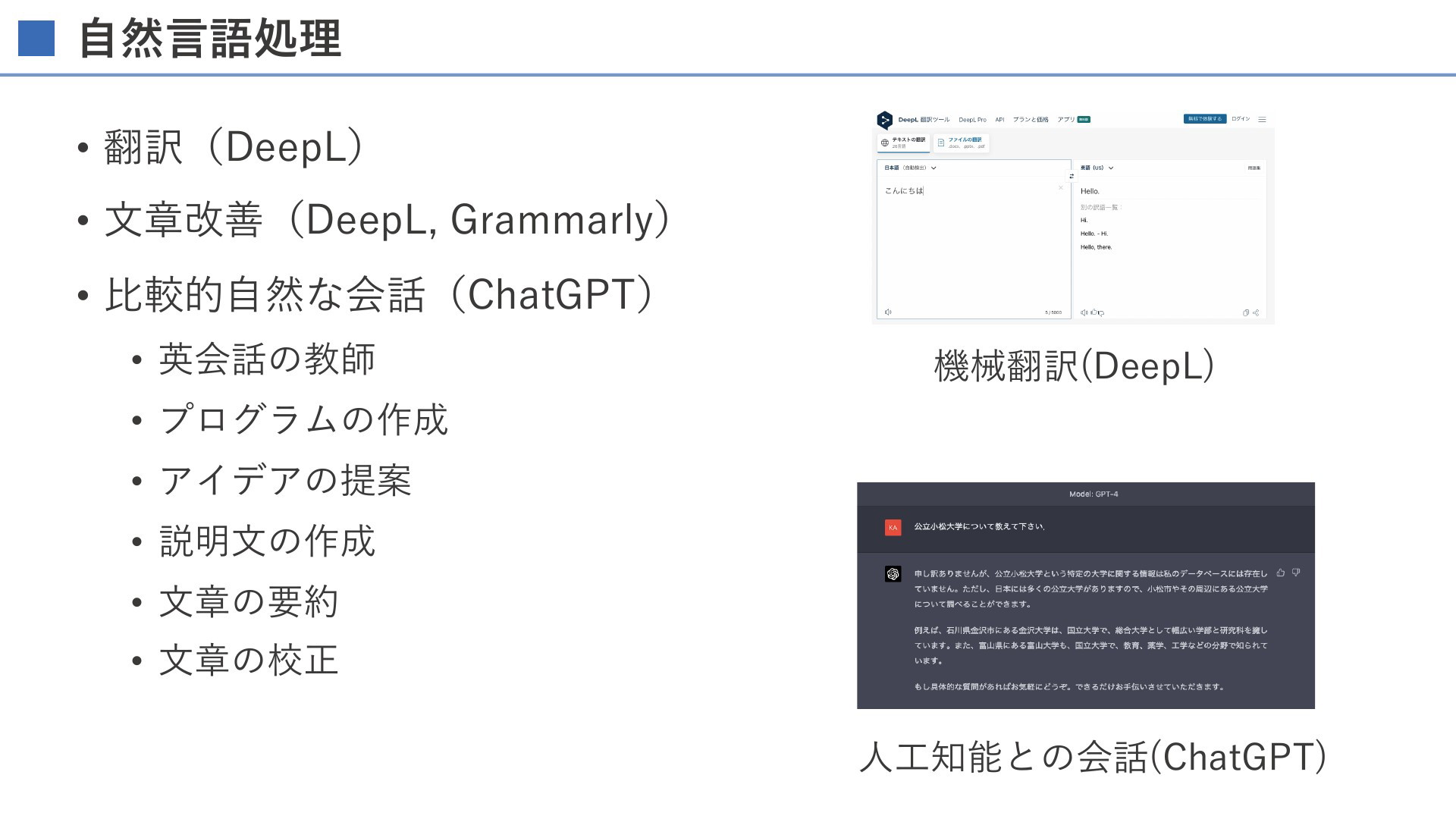Screen dimensions: 1456x819
Task: Play audio of the Japanese source text
Action: [x=888, y=312]
